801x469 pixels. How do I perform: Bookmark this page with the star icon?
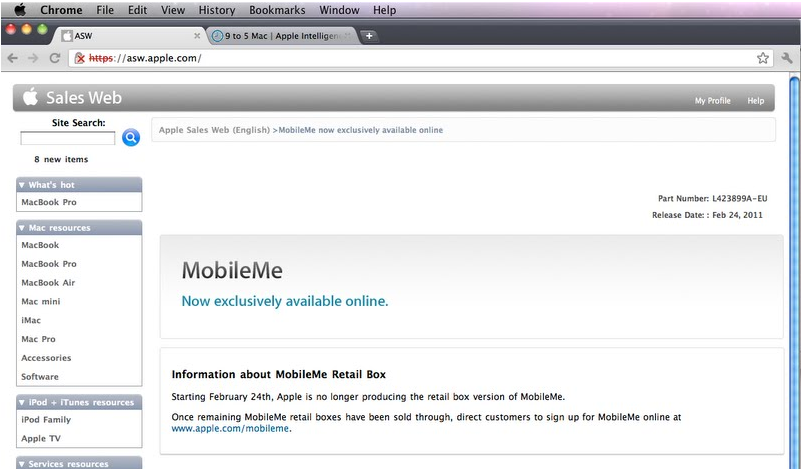point(763,58)
